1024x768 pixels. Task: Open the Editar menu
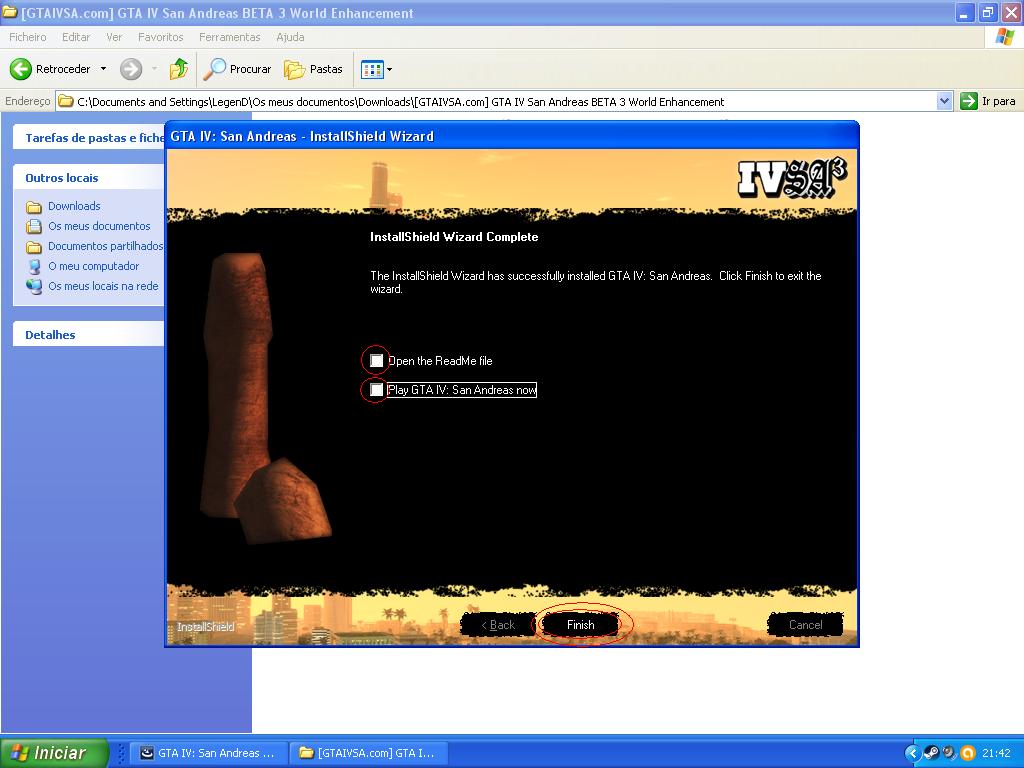point(76,37)
